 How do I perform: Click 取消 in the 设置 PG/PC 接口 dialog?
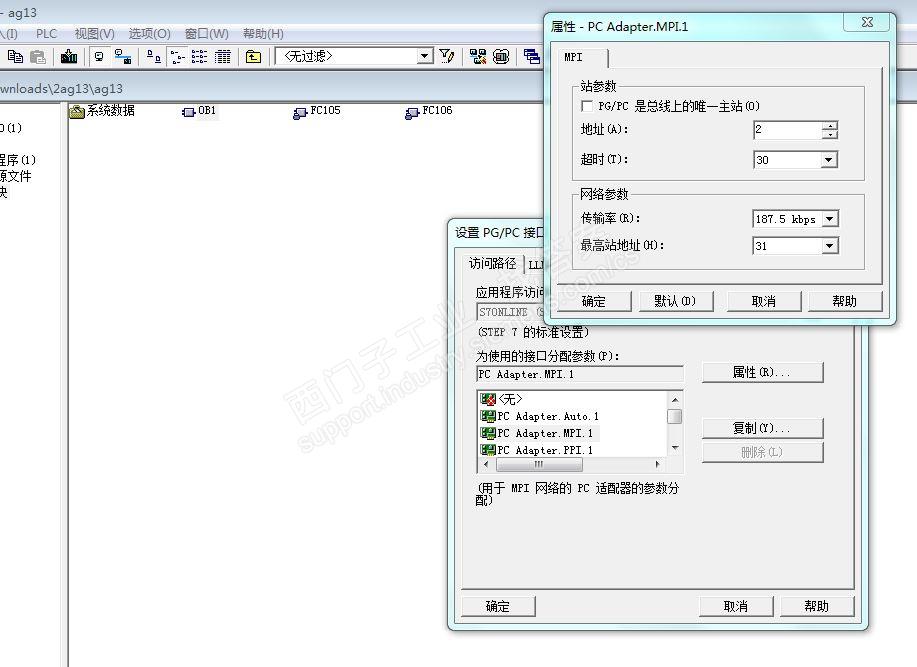(736, 607)
